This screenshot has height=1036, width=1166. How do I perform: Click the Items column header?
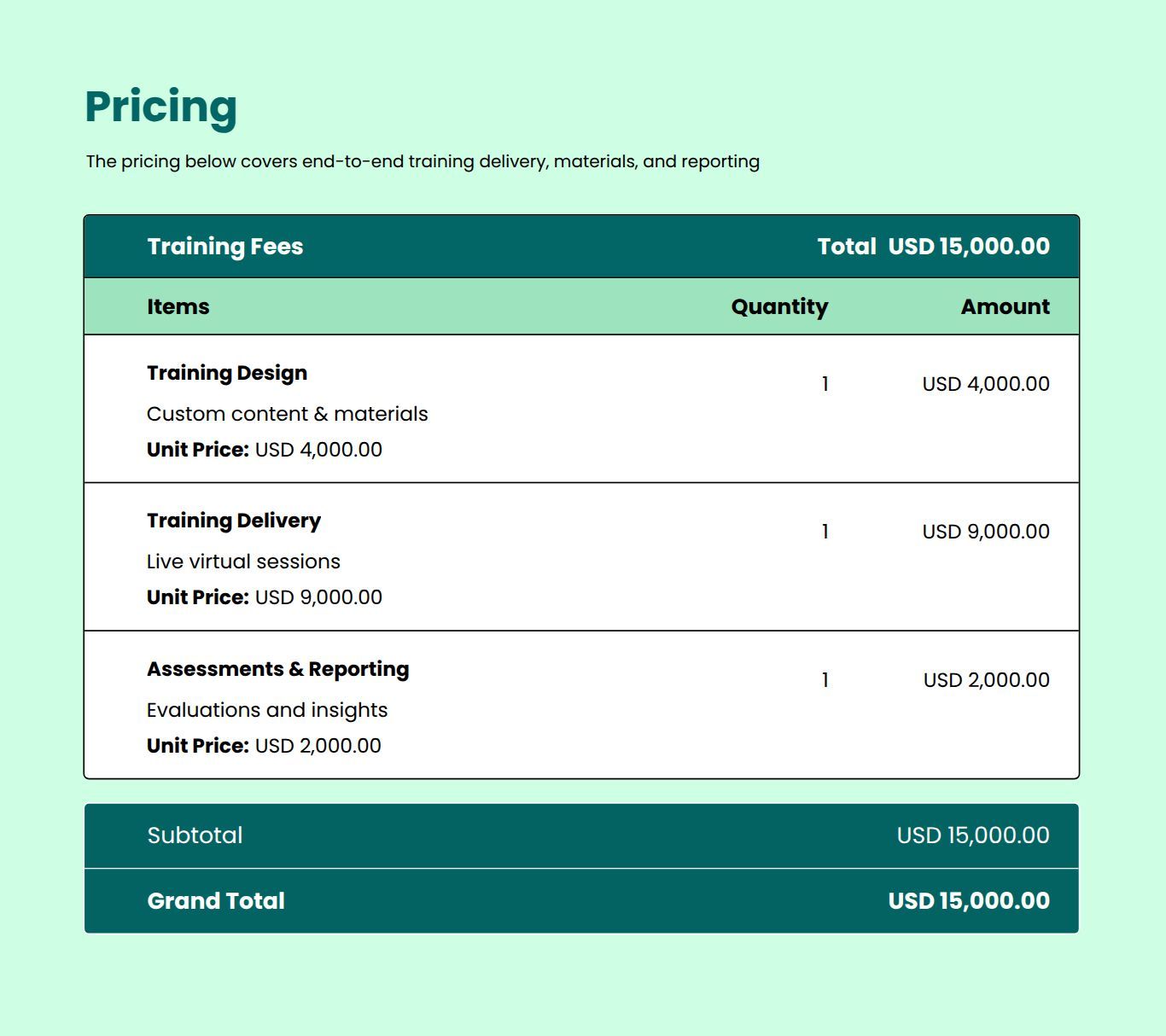coord(178,306)
